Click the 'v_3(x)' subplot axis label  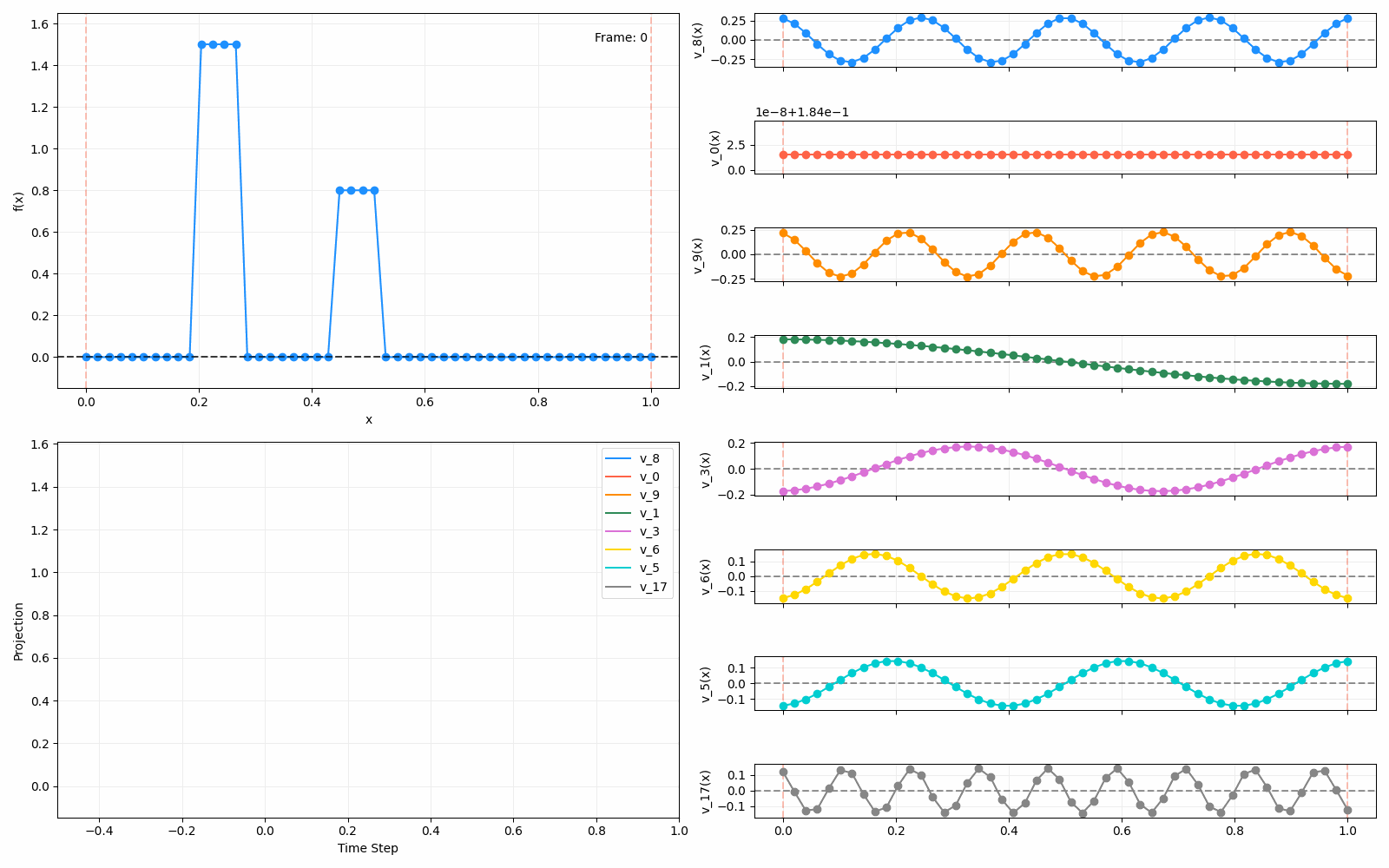[705, 470]
